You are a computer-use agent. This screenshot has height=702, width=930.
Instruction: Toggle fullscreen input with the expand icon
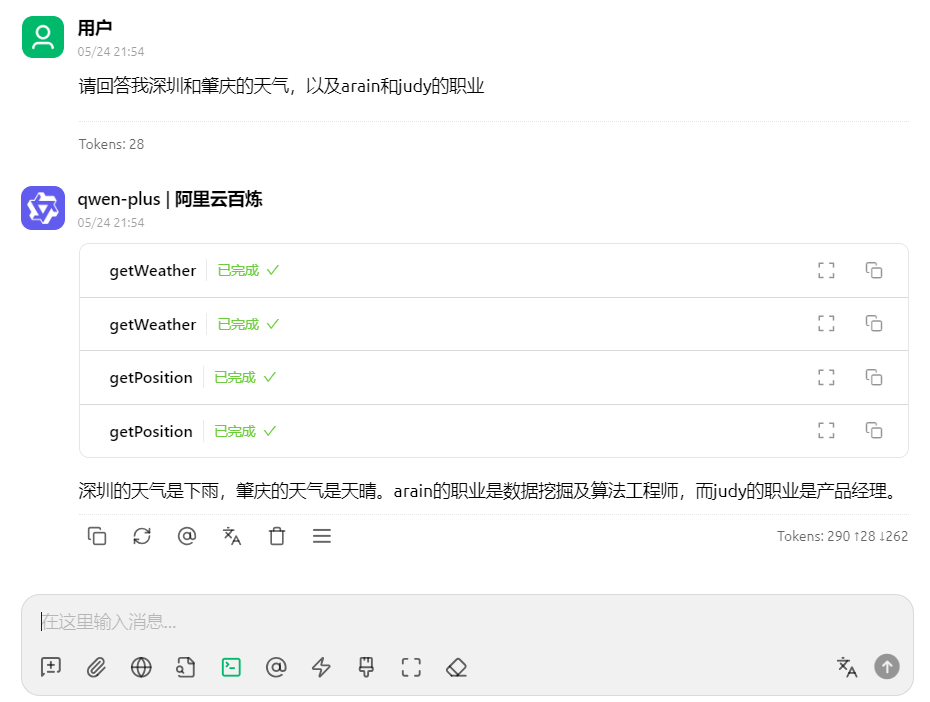pyautogui.click(x=411, y=667)
